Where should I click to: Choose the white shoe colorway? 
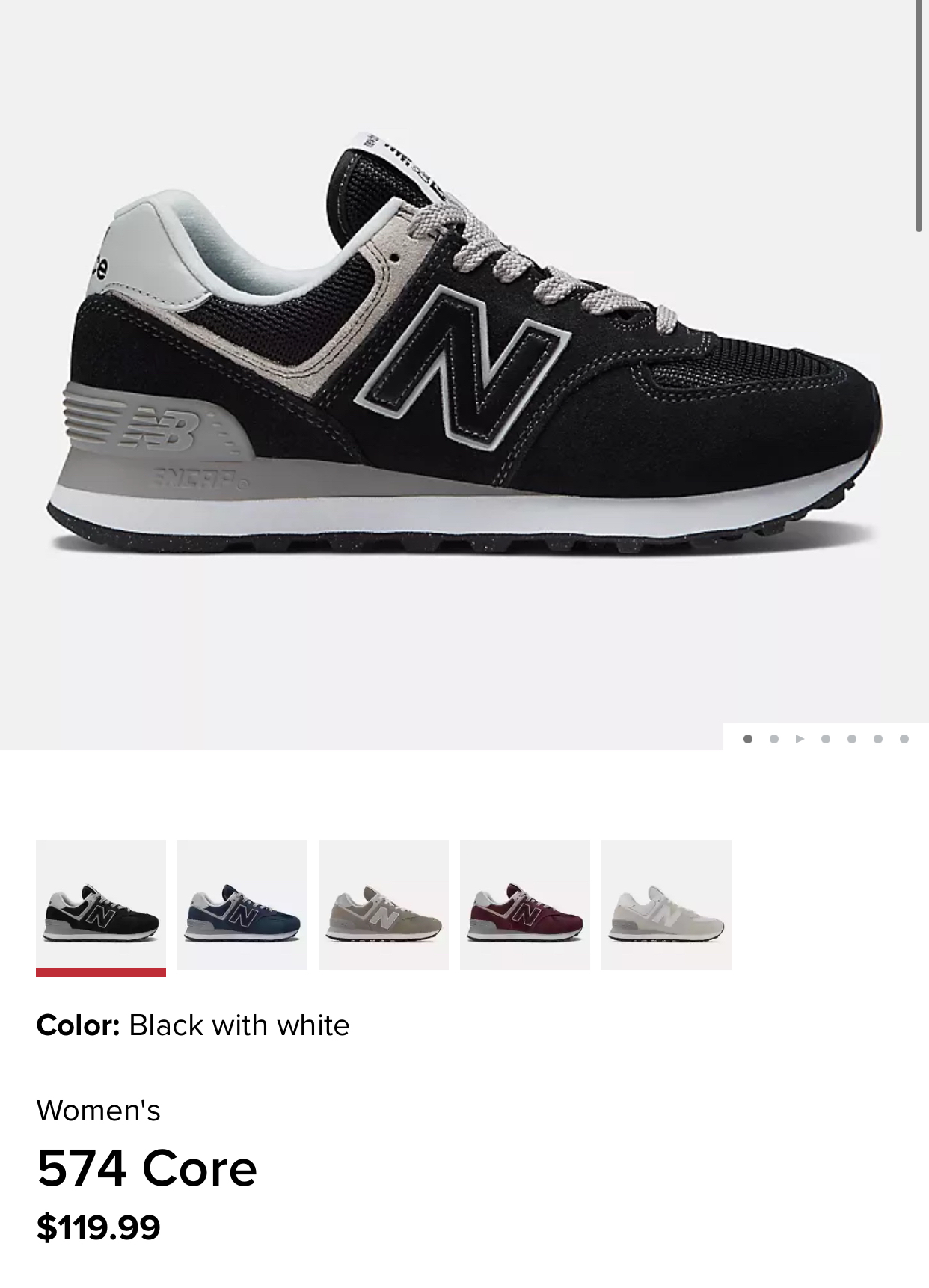666,905
